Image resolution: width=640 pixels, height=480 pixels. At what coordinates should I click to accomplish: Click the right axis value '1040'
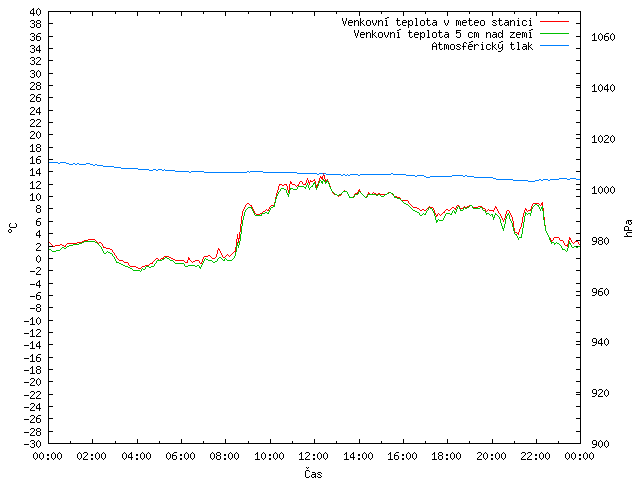pos(603,88)
